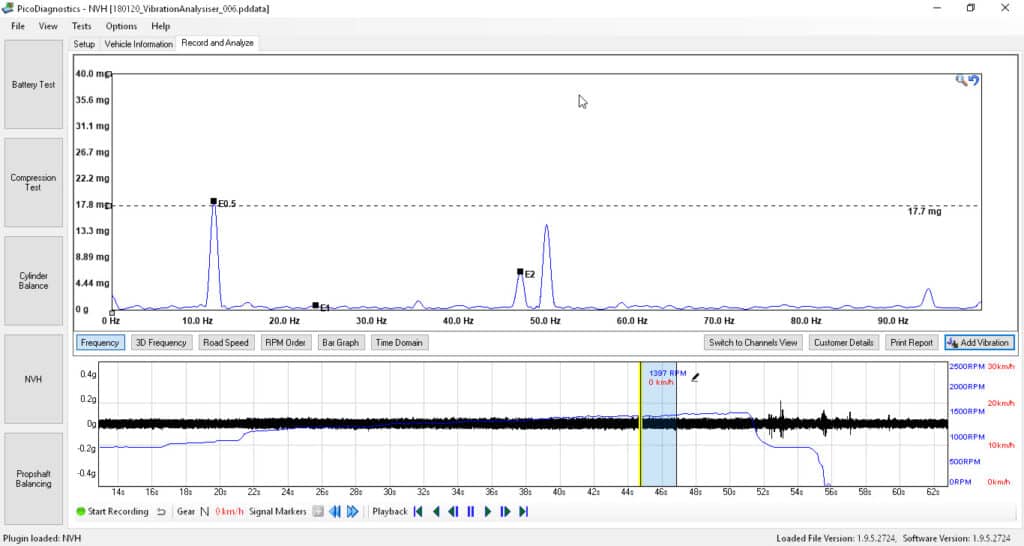Click the zoom magnifier icon on graph
Image resolution: width=1024 pixels, height=546 pixels.
click(x=961, y=81)
